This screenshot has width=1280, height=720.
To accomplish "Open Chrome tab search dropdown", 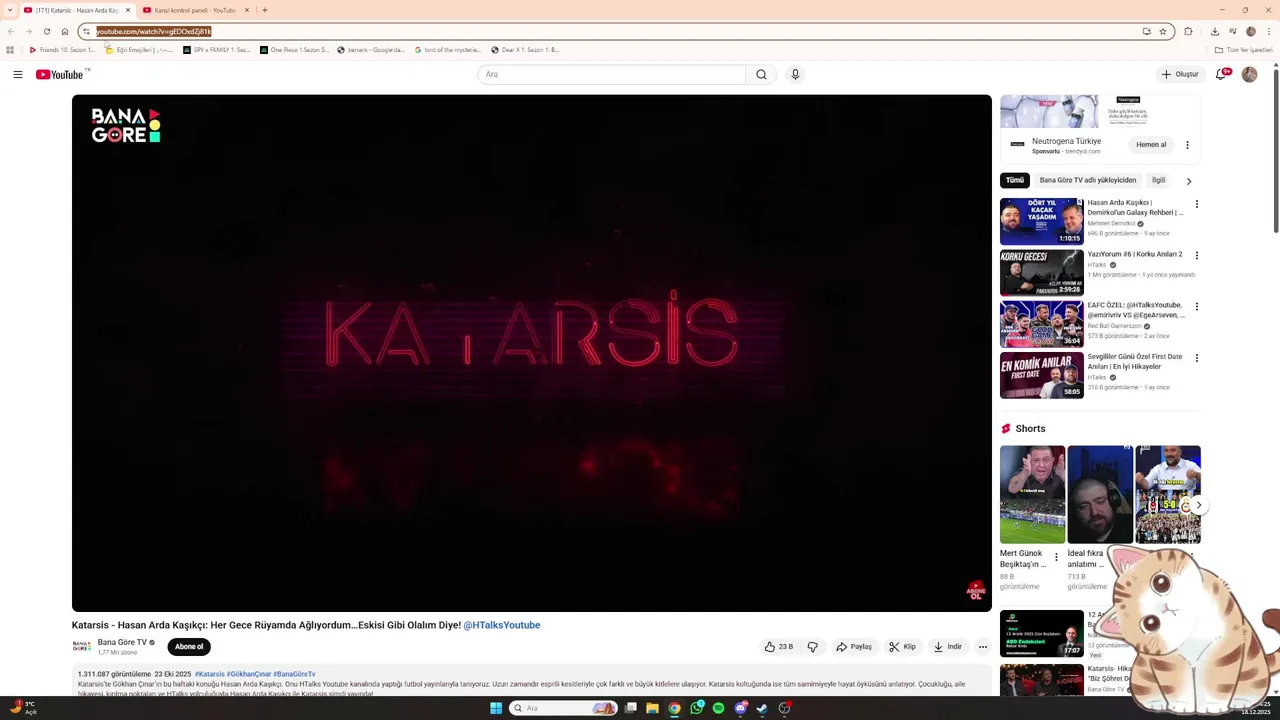I will click(x=10, y=10).
